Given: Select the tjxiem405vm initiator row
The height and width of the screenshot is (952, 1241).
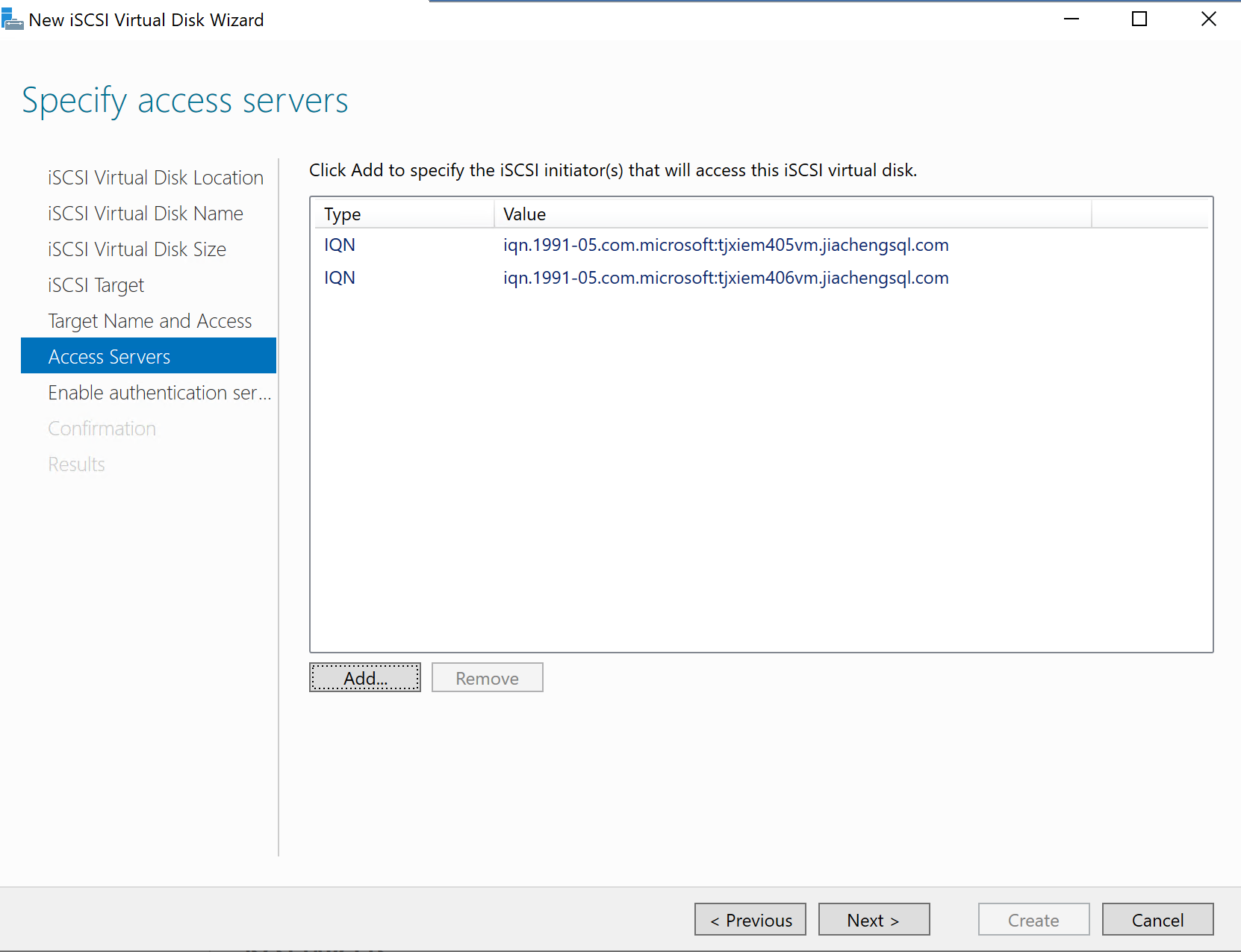Looking at the screenshot, I should [x=725, y=245].
